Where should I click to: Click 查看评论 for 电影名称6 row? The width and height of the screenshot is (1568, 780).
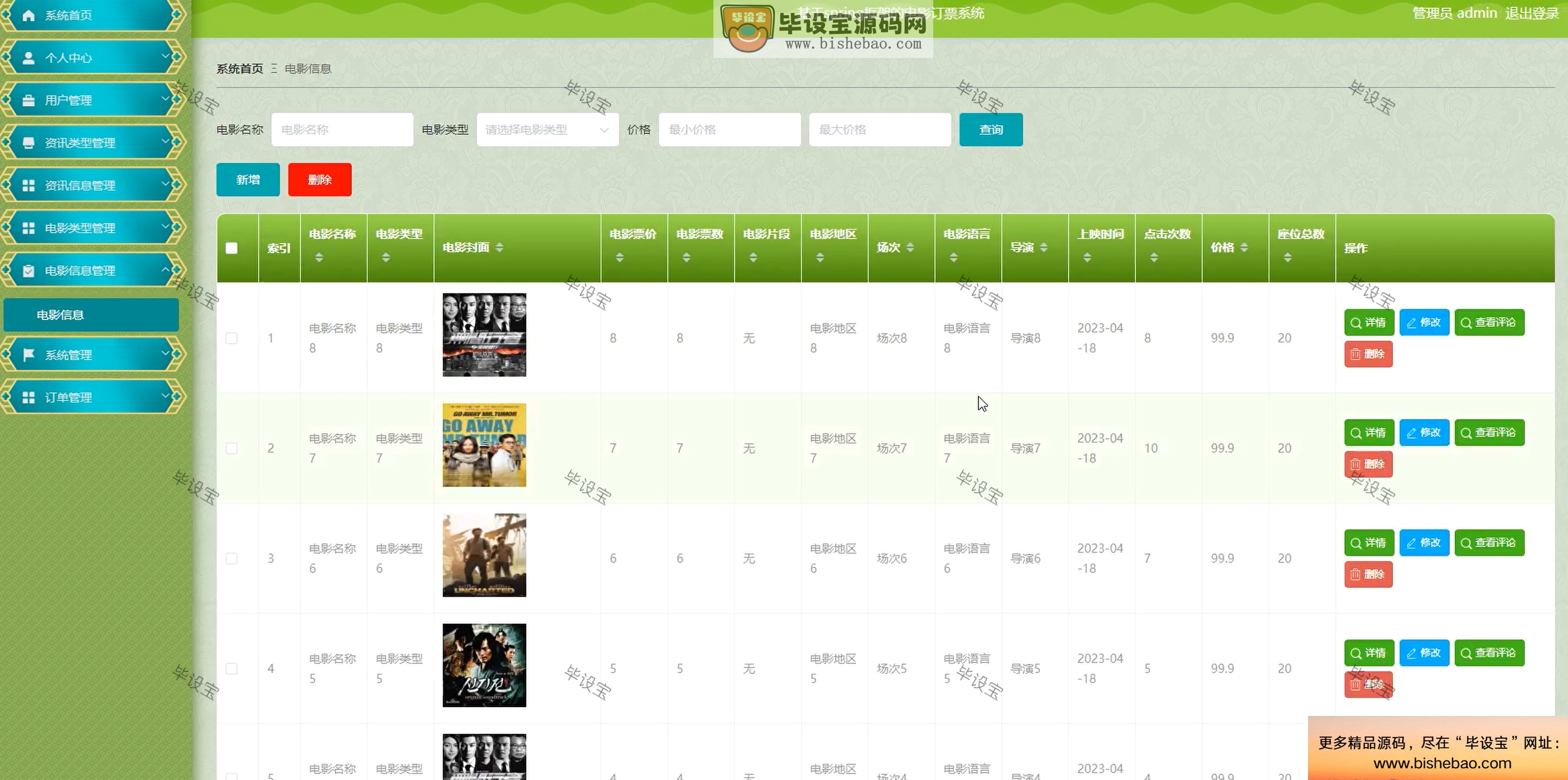(x=1489, y=542)
